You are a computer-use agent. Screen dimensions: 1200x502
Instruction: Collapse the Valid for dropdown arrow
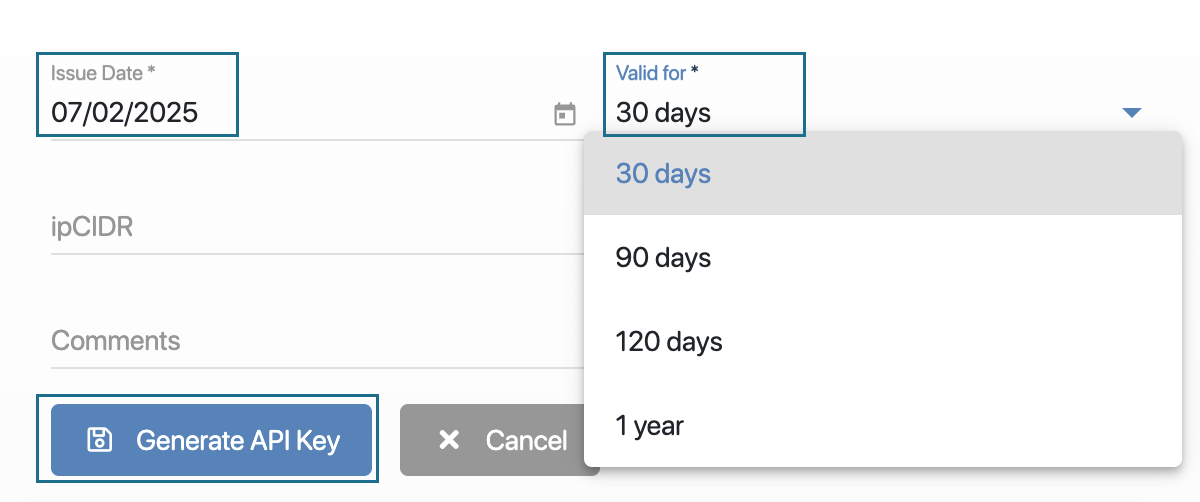(1131, 113)
